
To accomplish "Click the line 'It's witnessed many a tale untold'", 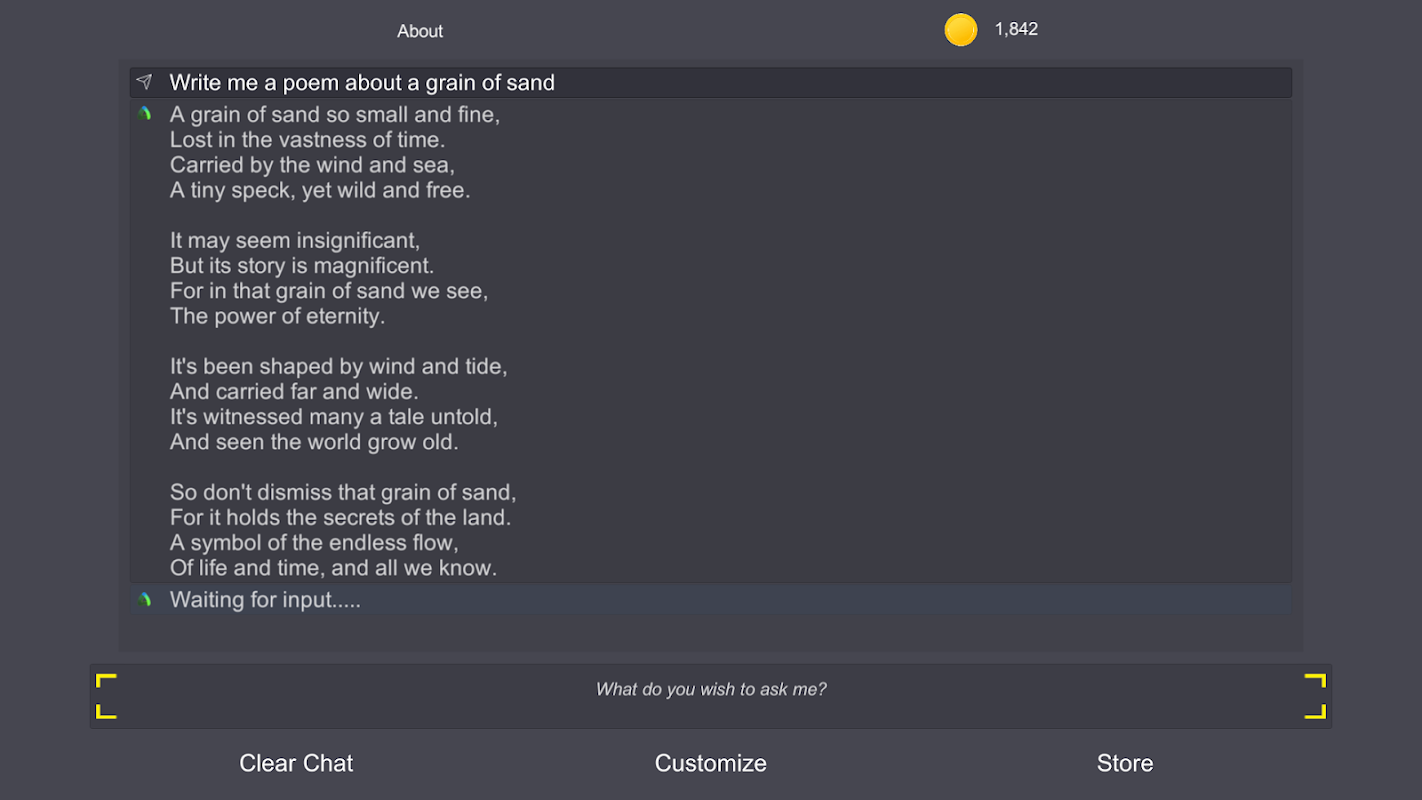I will 334,416.
